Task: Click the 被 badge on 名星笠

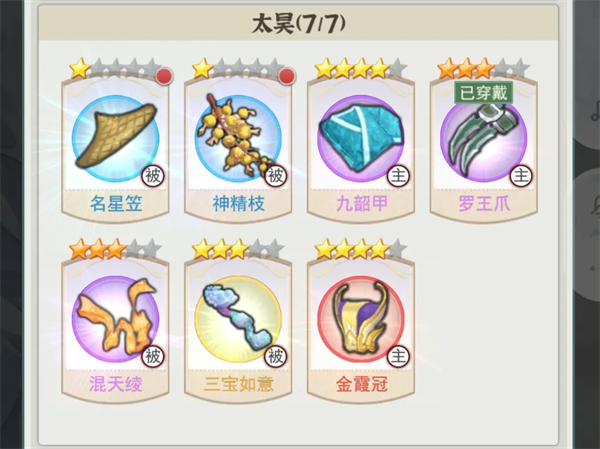Action: coord(153,176)
